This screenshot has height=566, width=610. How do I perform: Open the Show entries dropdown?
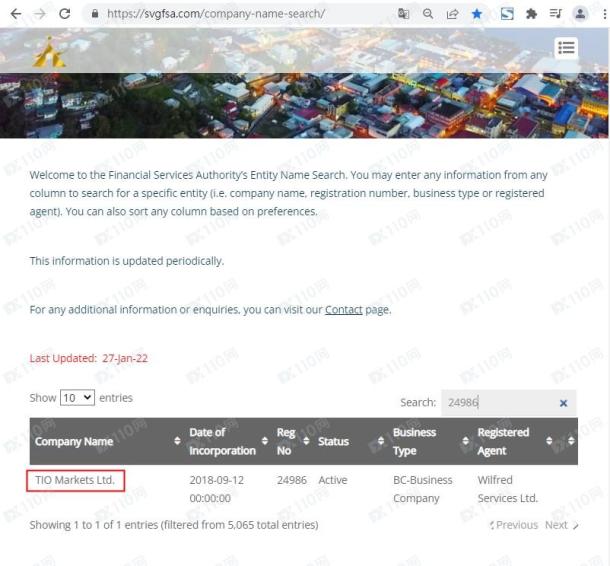[x=77, y=398]
